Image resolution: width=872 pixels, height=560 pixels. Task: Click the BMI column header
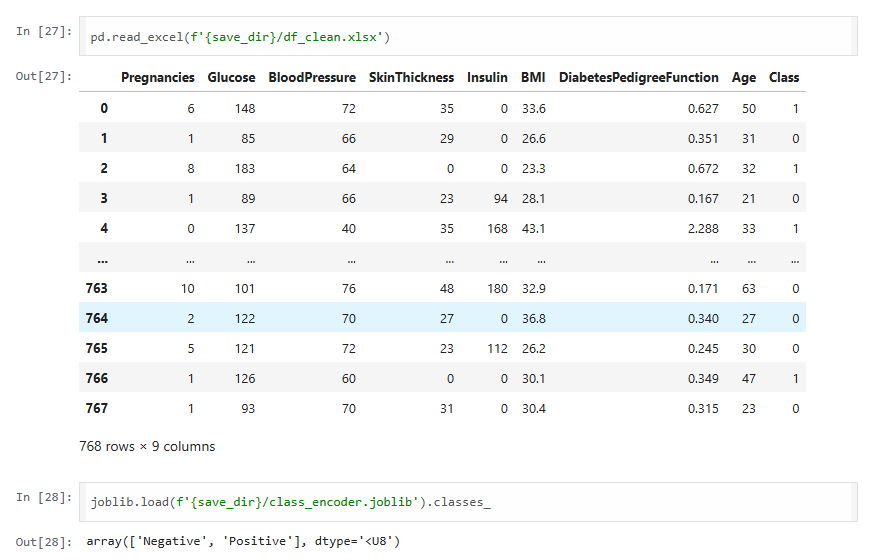pyautogui.click(x=533, y=77)
